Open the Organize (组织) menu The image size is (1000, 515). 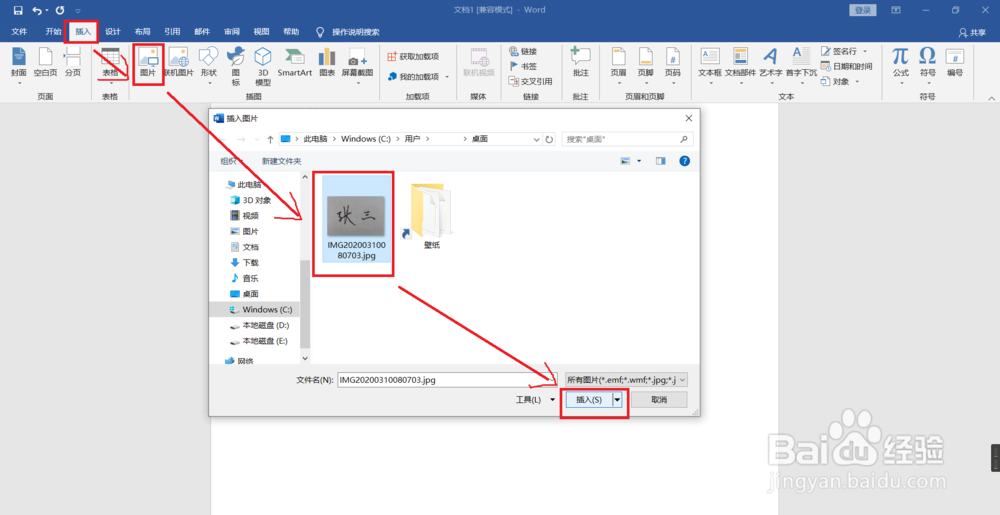(233, 161)
